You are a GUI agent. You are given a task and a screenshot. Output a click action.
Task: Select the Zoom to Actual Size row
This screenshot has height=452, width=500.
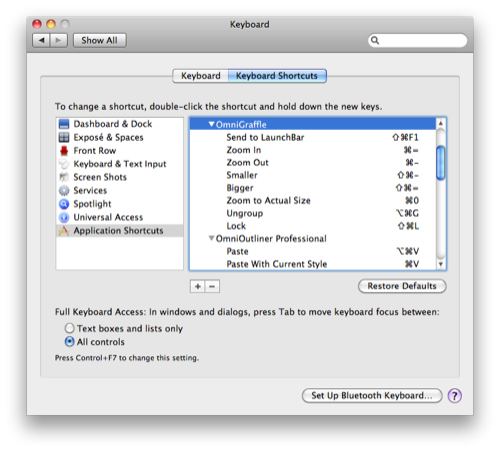point(313,201)
